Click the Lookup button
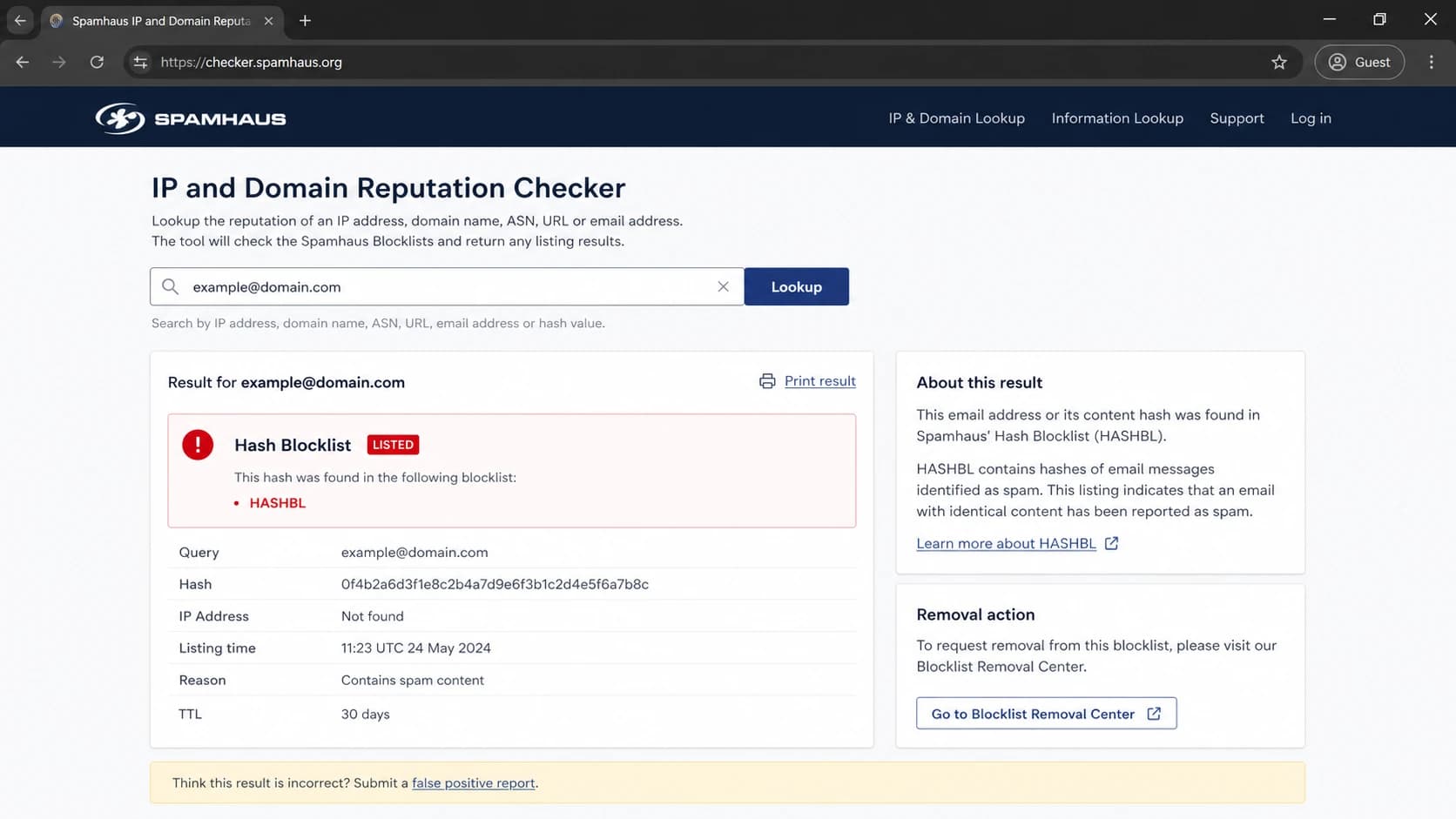 coord(796,286)
